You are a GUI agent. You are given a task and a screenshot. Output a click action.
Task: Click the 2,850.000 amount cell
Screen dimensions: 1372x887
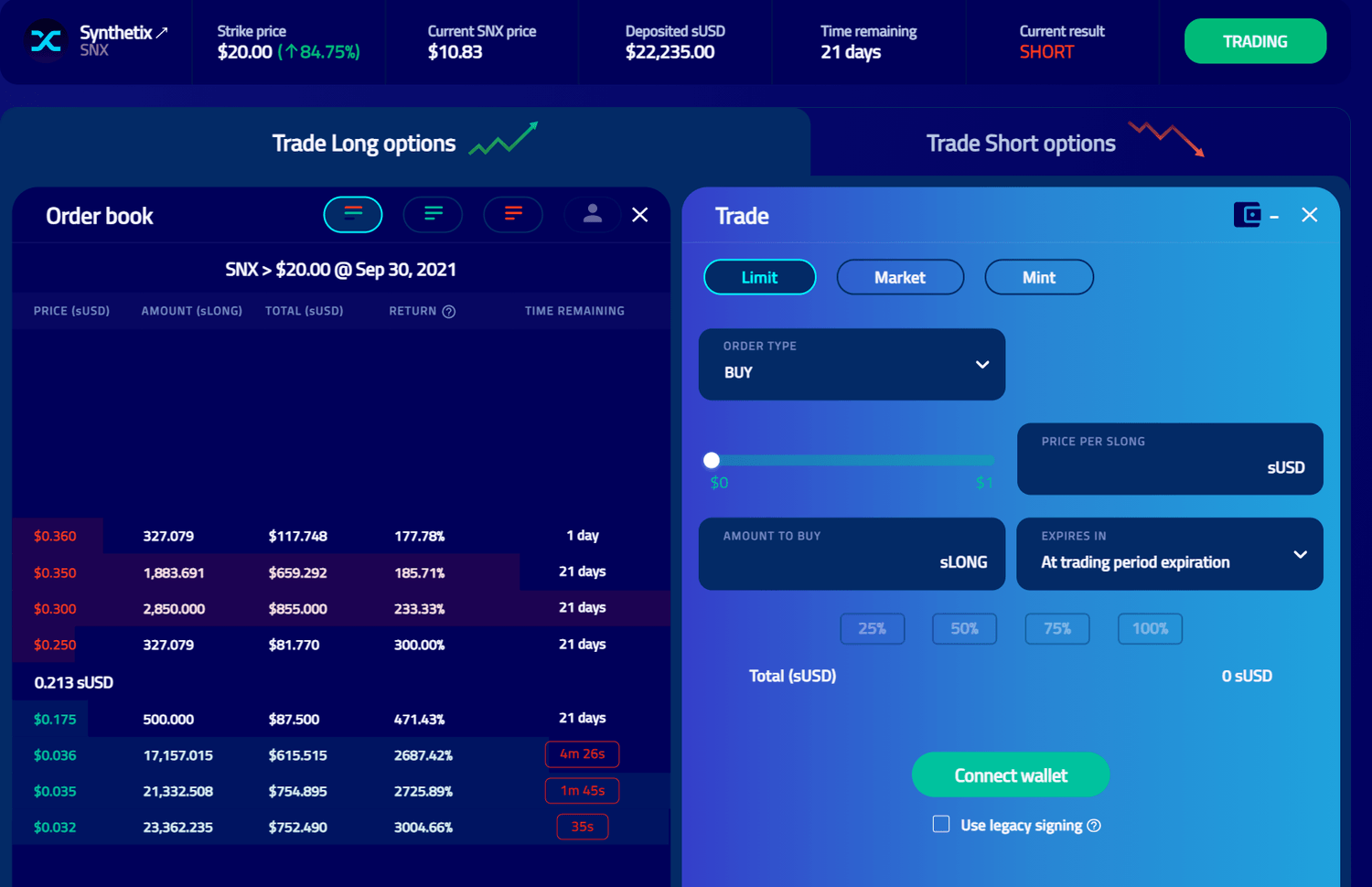coord(174,608)
